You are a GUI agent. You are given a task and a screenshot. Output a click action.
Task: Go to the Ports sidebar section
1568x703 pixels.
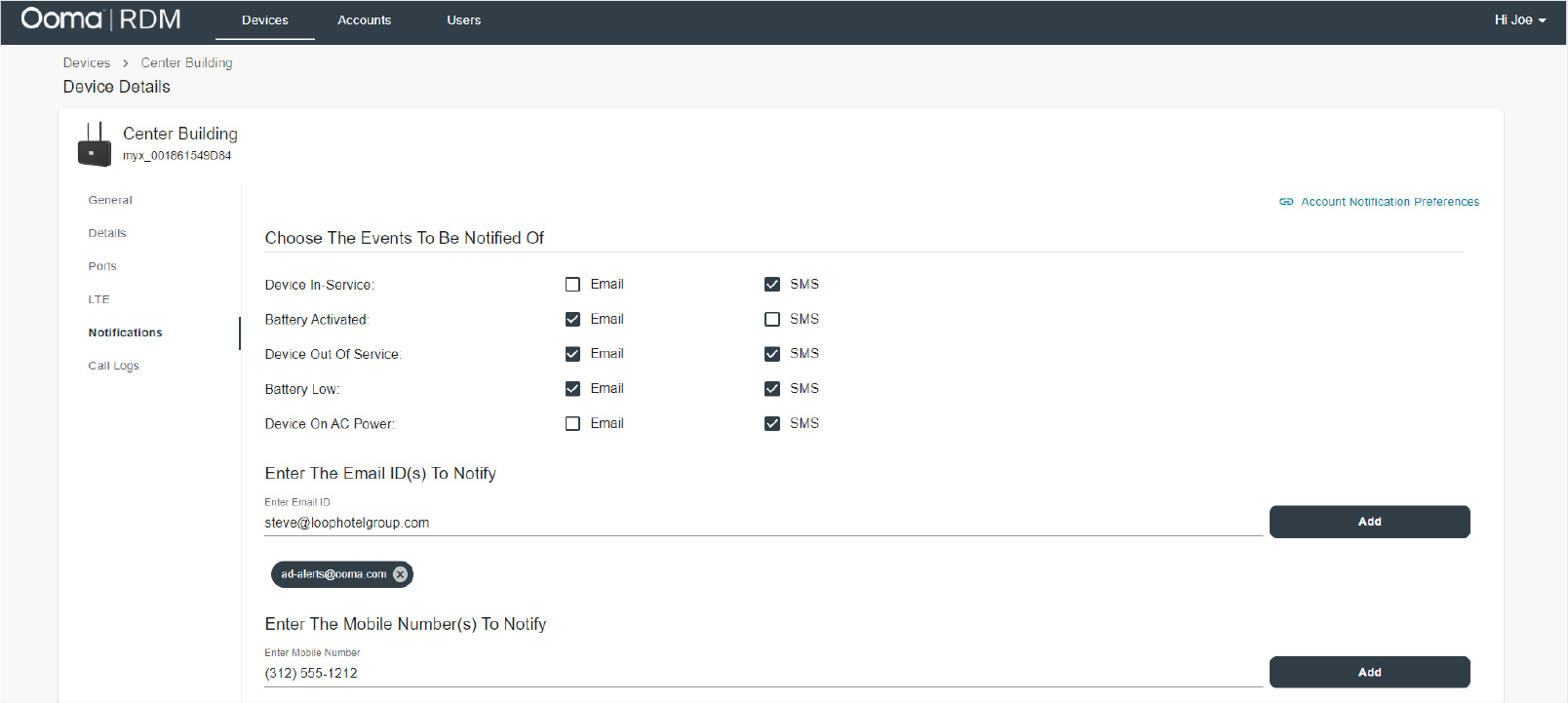pos(102,266)
